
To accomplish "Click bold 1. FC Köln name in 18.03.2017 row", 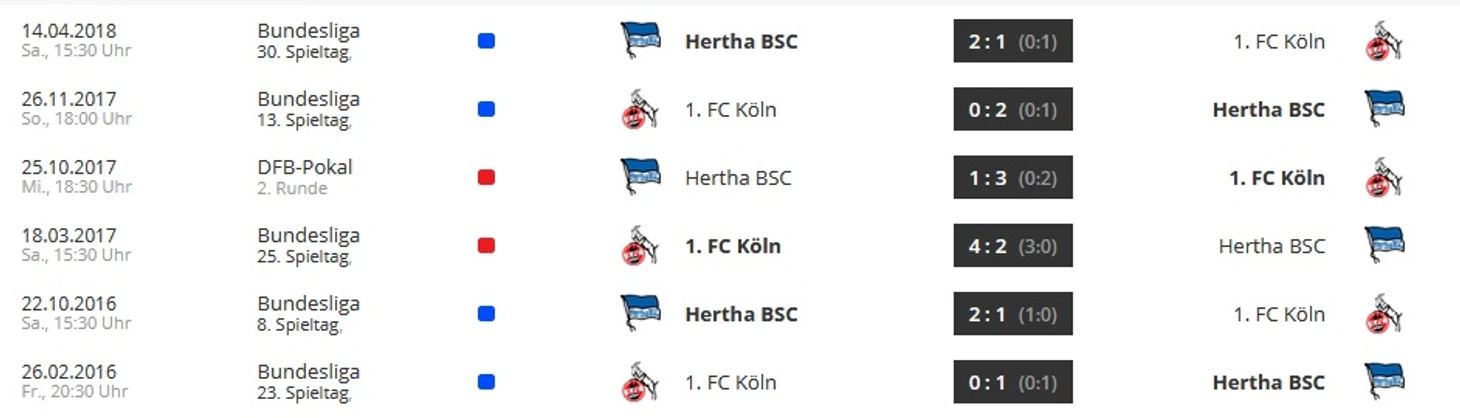I will coord(733,246).
